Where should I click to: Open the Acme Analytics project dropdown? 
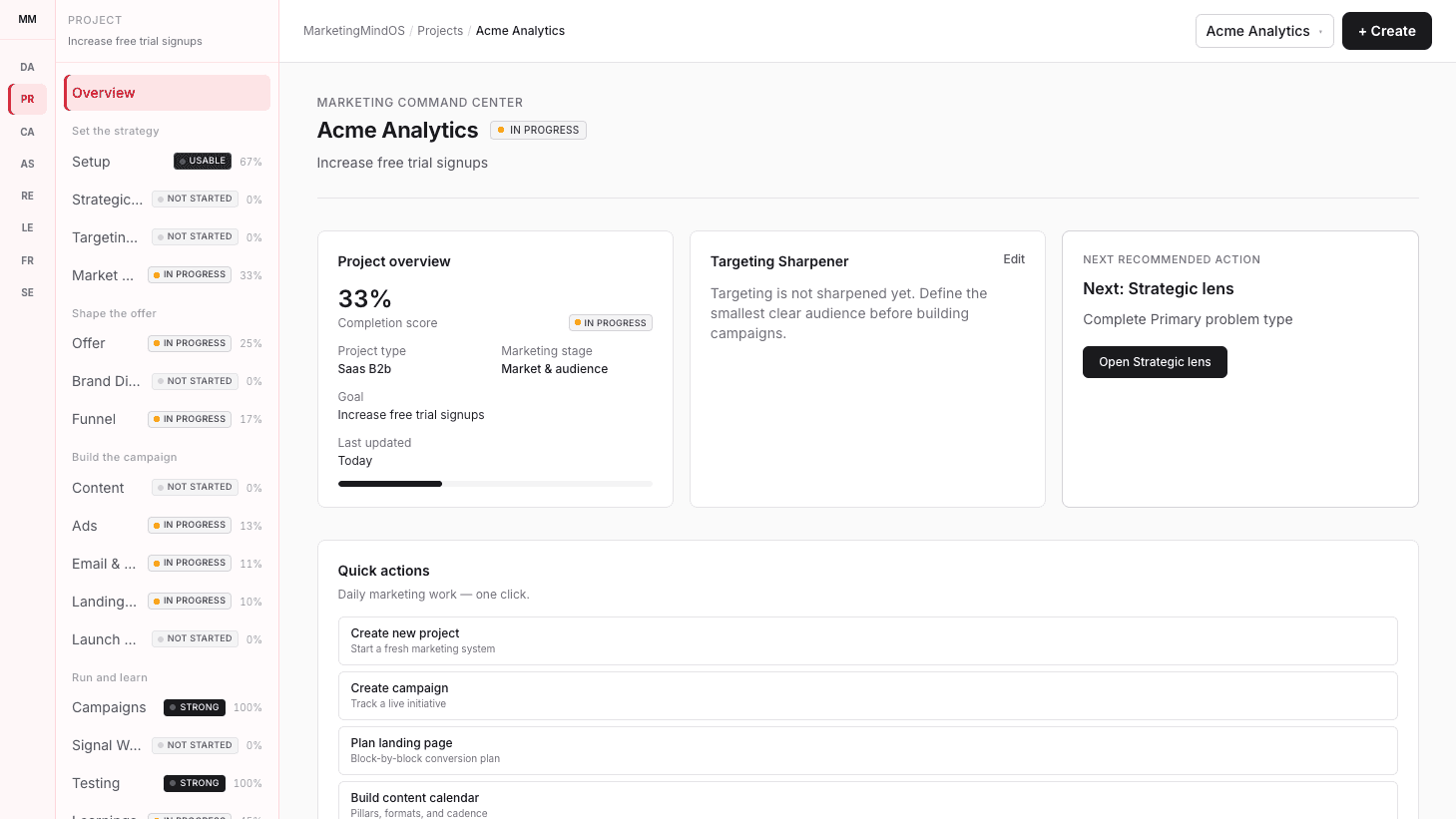pos(1264,31)
